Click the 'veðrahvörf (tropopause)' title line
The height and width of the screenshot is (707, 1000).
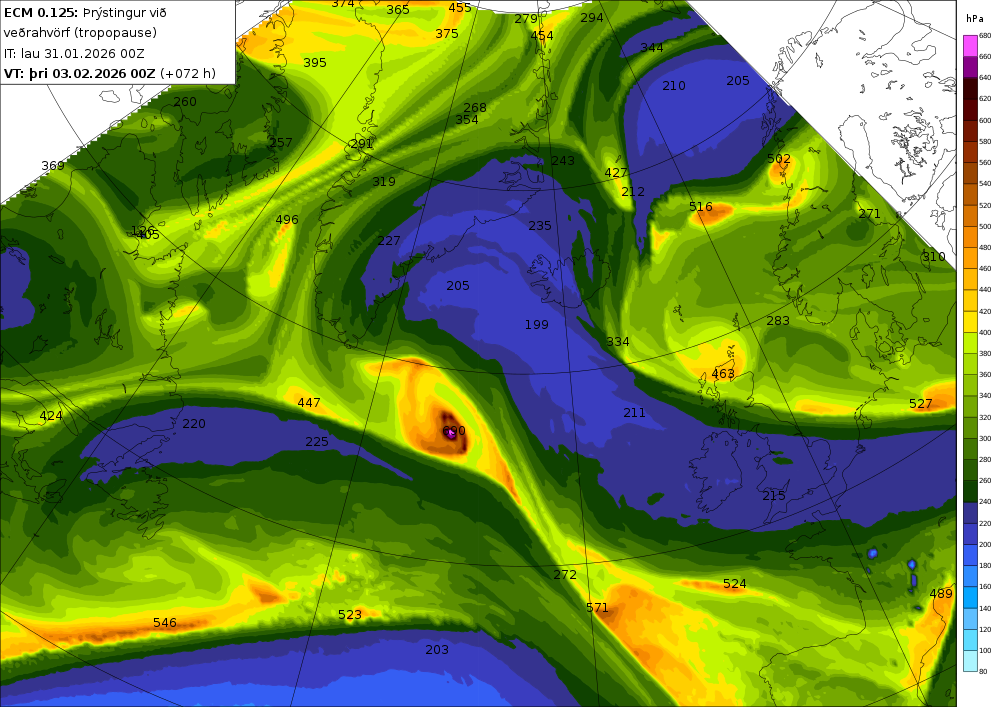tap(80, 33)
